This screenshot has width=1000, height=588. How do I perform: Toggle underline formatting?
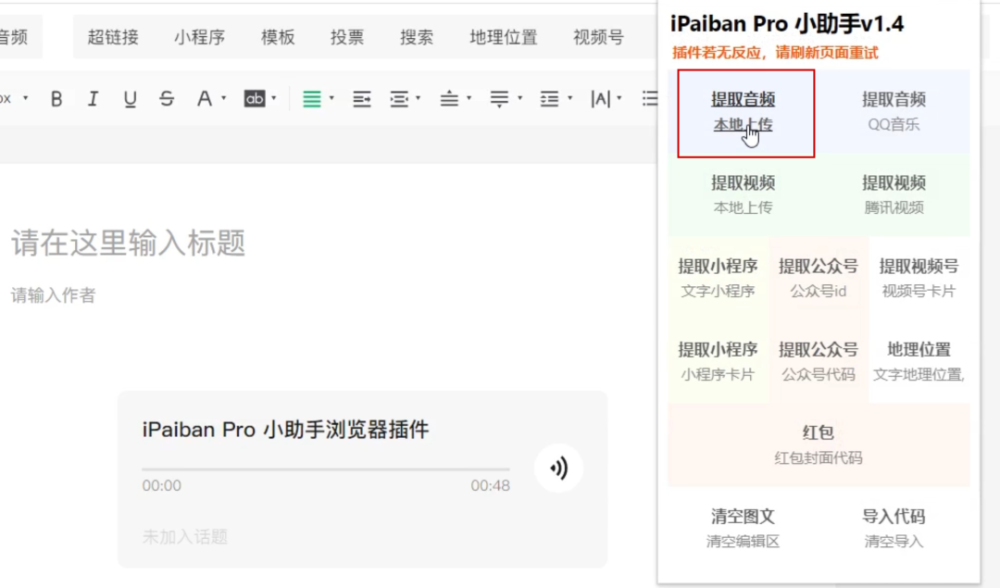tap(130, 99)
